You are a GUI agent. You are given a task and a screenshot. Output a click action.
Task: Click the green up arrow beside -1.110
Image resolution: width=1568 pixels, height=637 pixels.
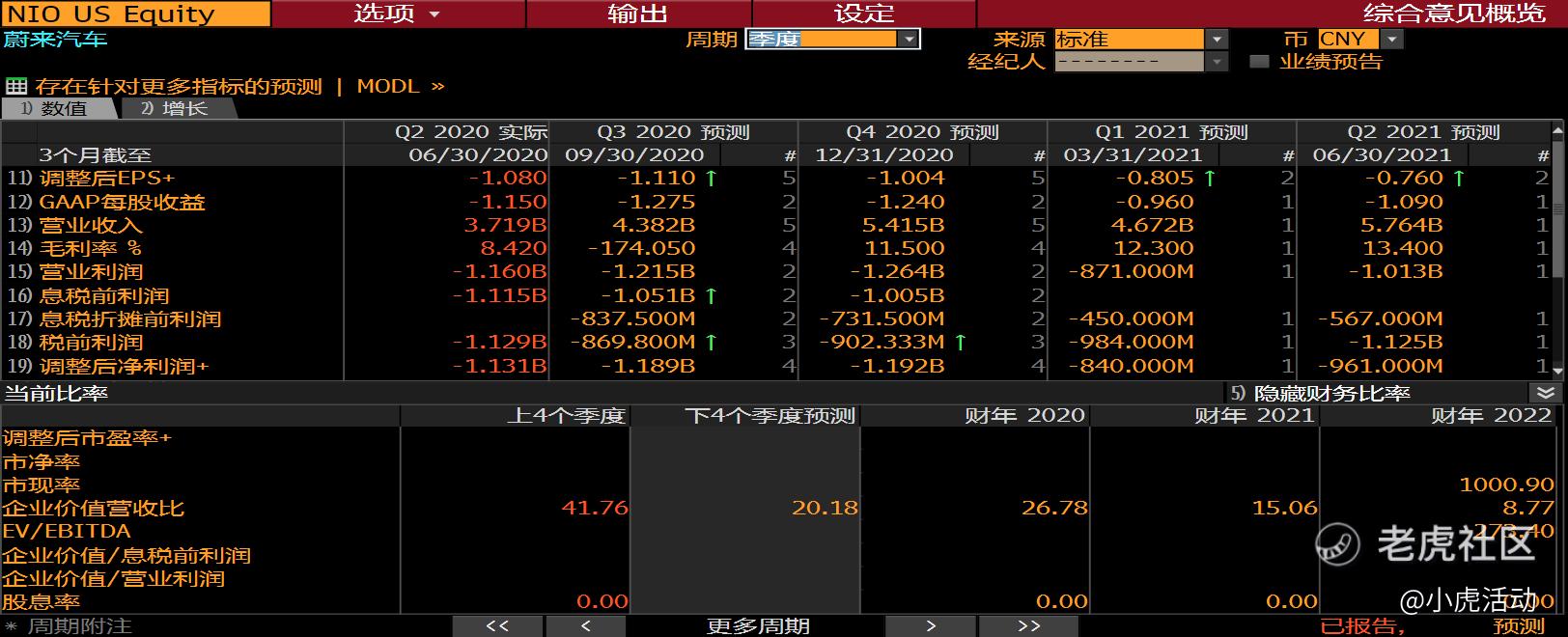[x=711, y=178]
